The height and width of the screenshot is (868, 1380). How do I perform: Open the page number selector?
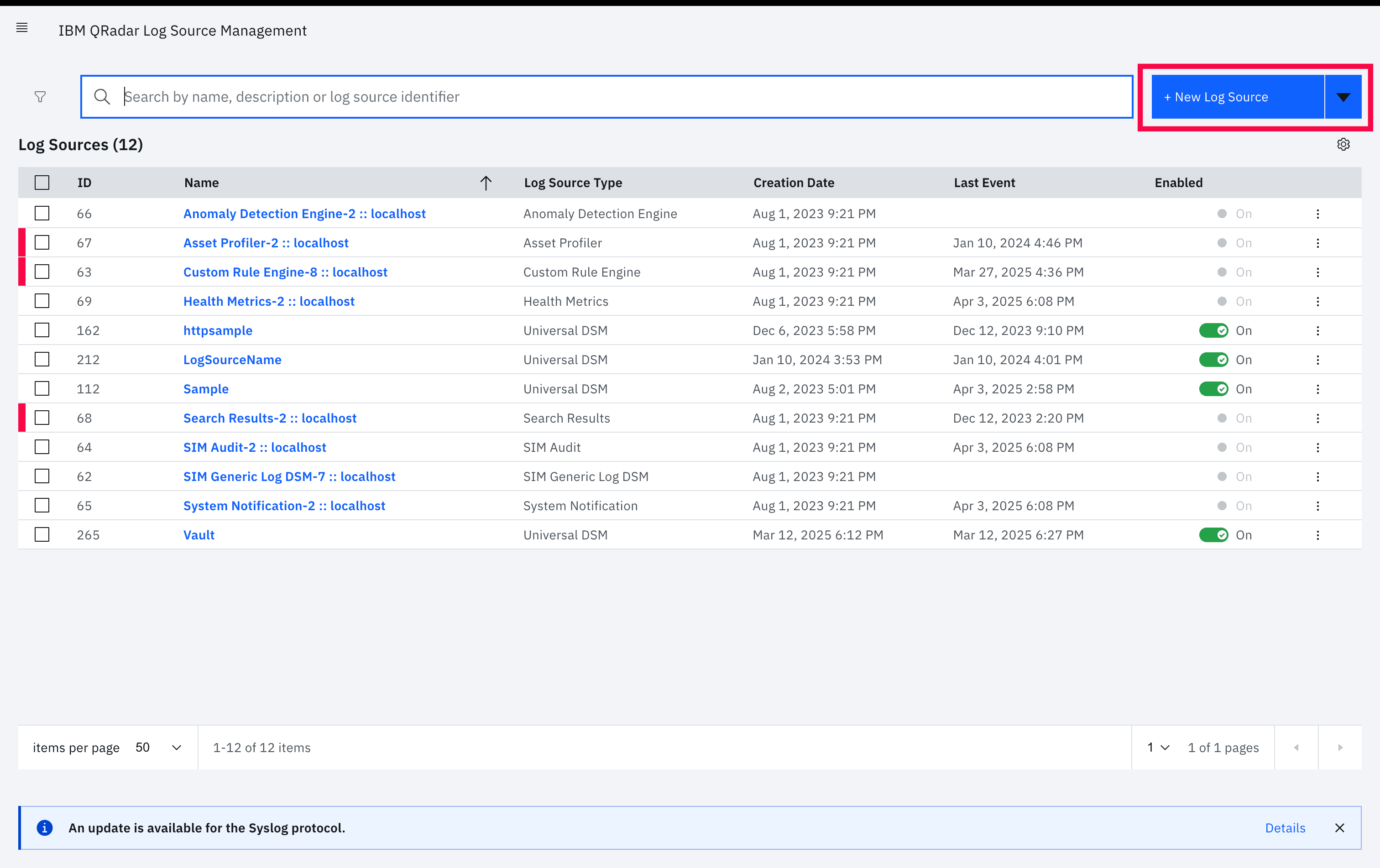(x=1158, y=748)
